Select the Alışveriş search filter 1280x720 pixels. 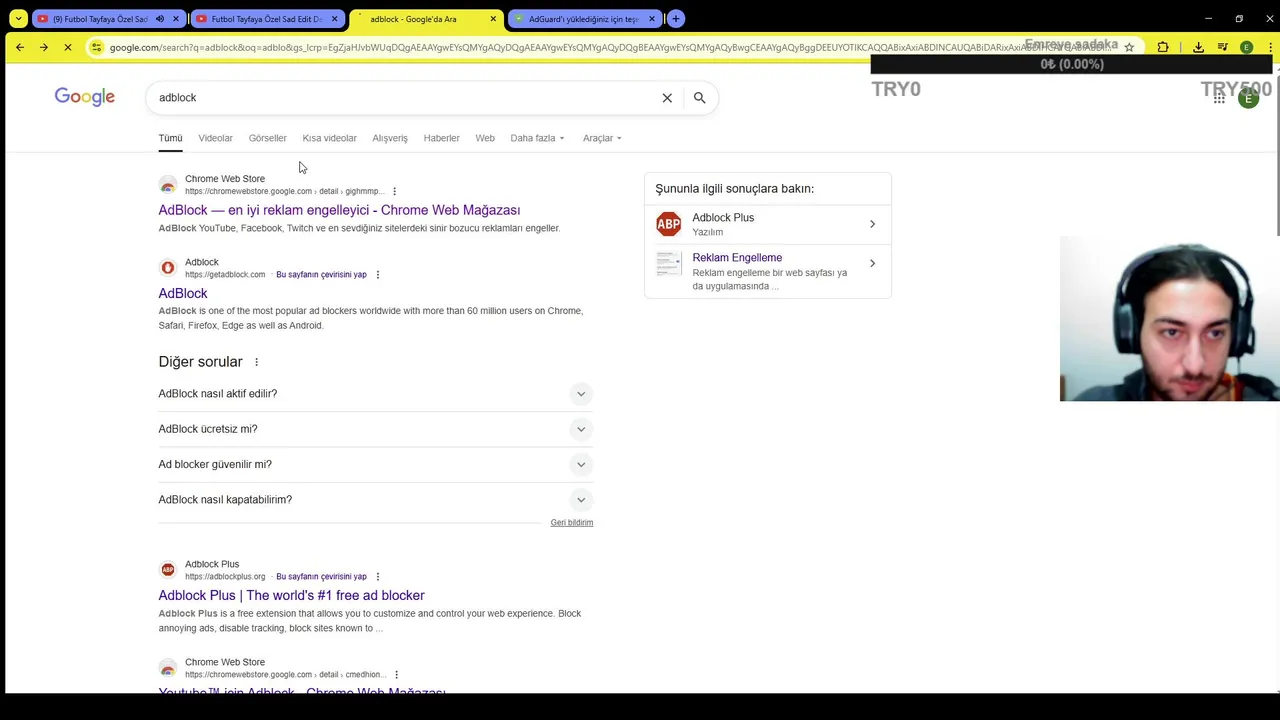390,138
